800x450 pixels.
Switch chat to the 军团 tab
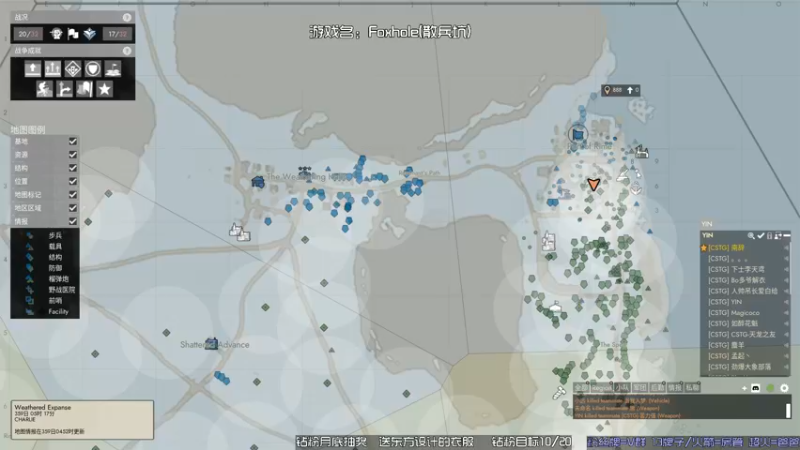pyautogui.click(x=640, y=388)
